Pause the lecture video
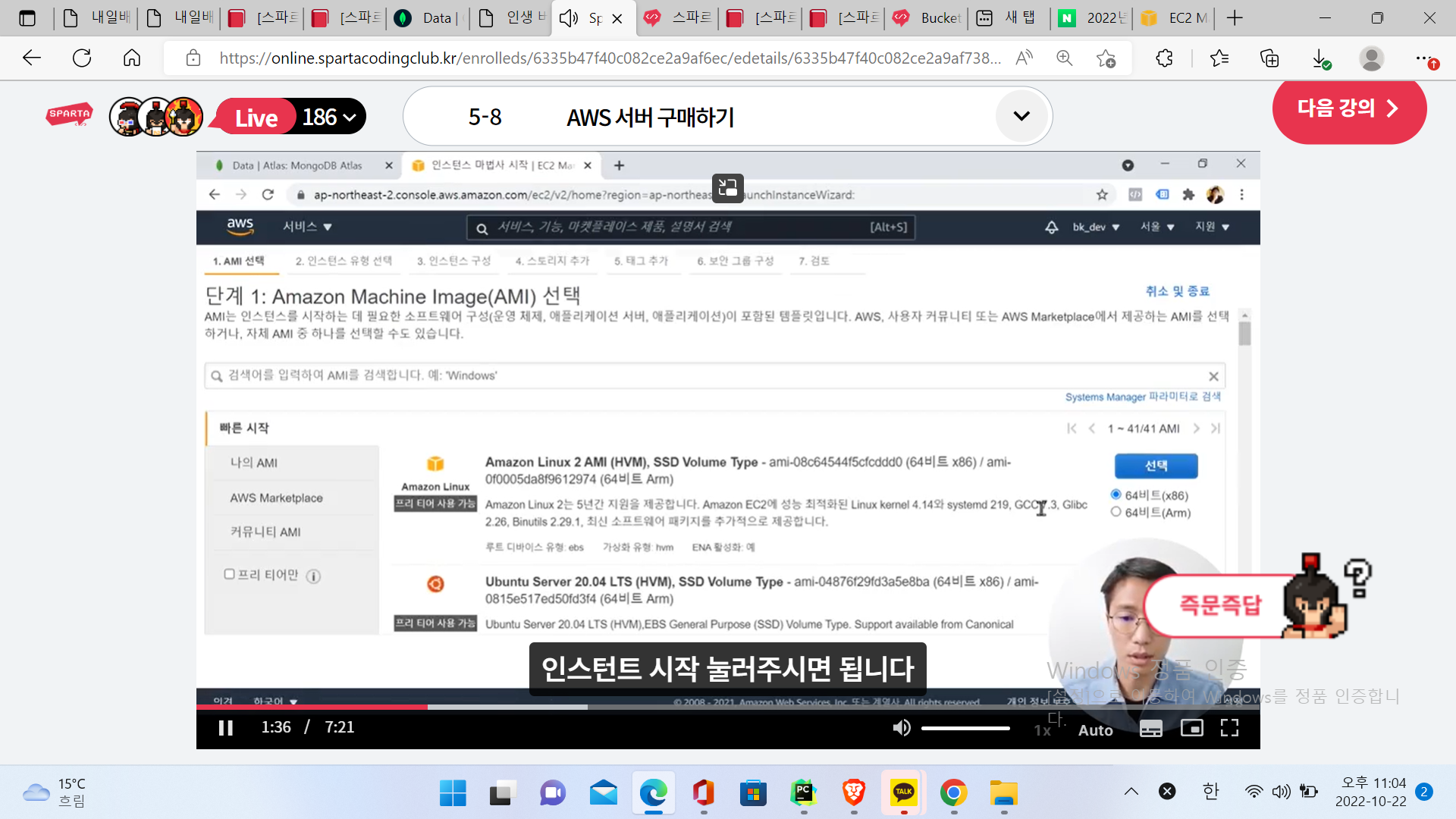Image resolution: width=1456 pixels, height=819 pixels. click(225, 728)
